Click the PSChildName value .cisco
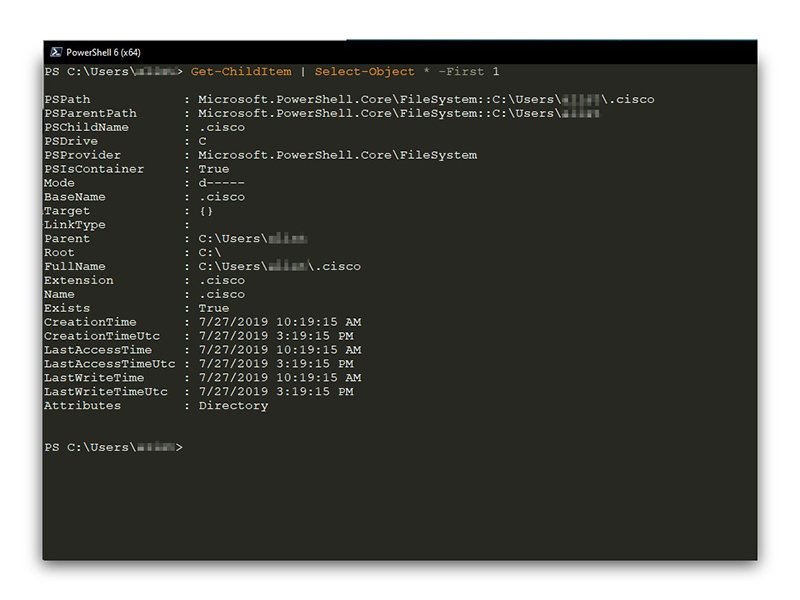Screen dimensions: 800x600 [221, 128]
